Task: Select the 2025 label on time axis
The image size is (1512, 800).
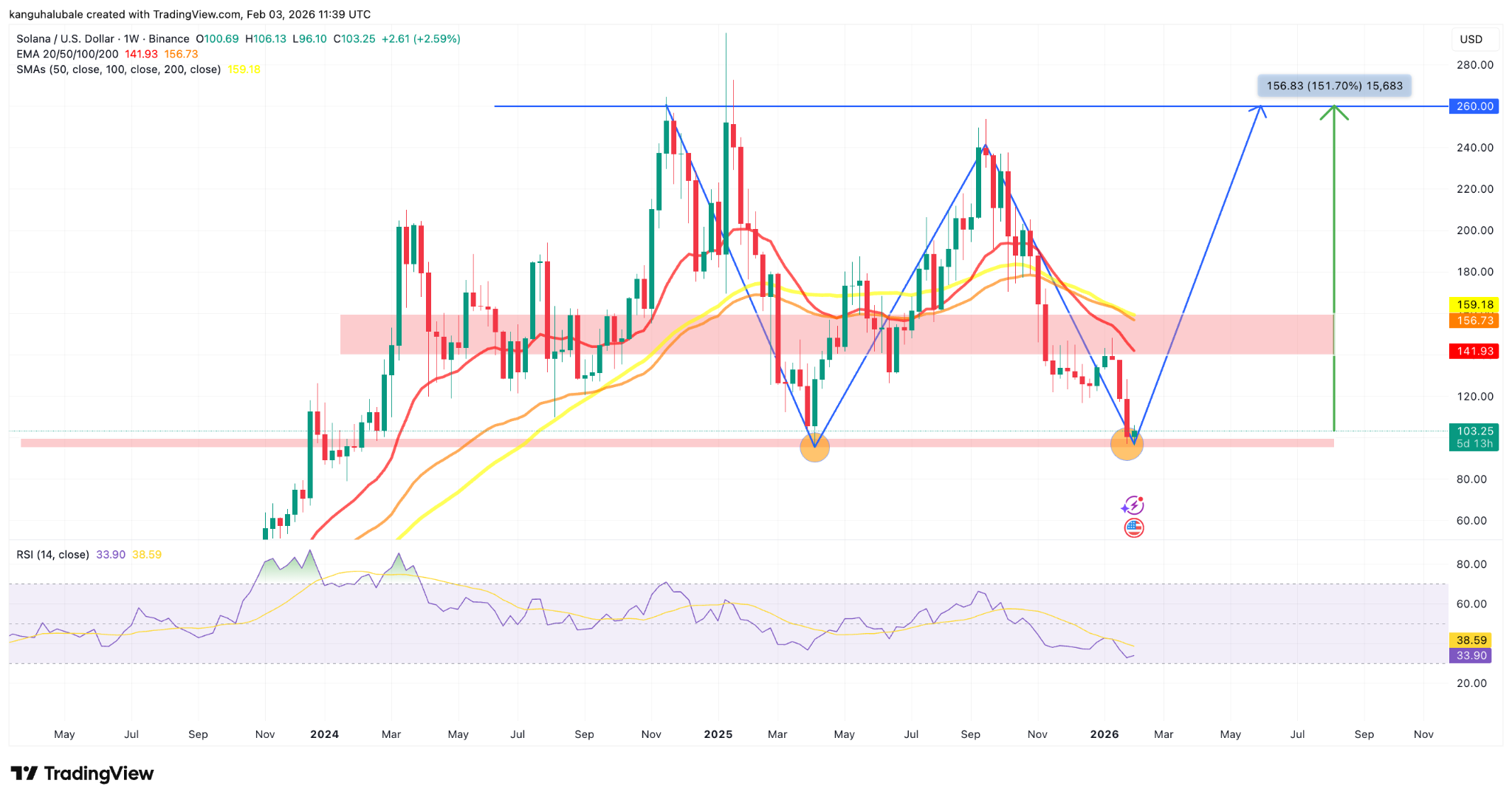Action: pyautogui.click(x=718, y=734)
